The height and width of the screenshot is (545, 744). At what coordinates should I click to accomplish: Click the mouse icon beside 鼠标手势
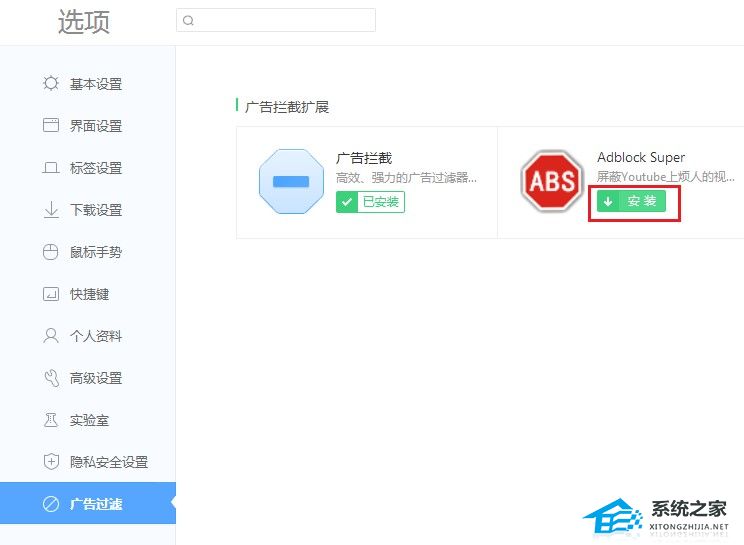(x=51, y=252)
